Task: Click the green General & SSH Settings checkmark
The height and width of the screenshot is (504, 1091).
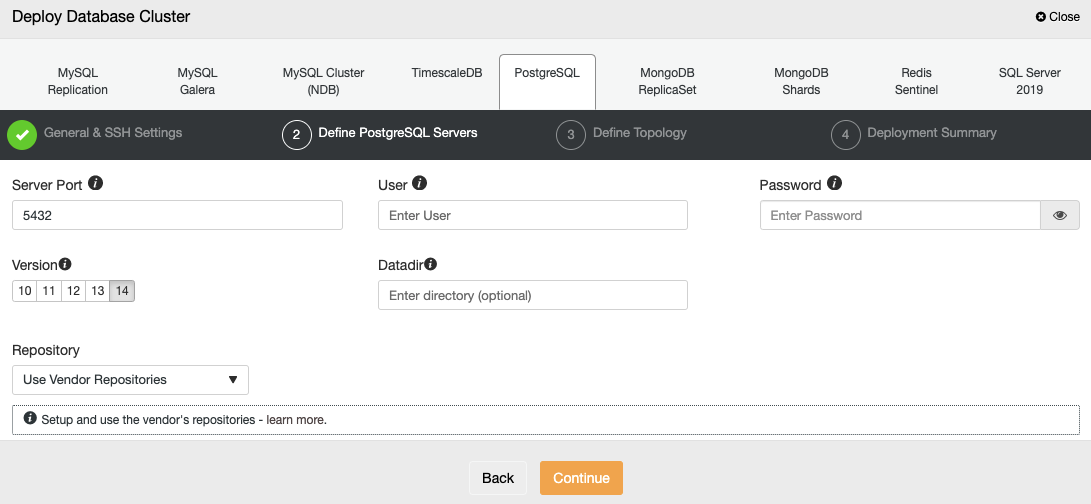Action: 22,135
